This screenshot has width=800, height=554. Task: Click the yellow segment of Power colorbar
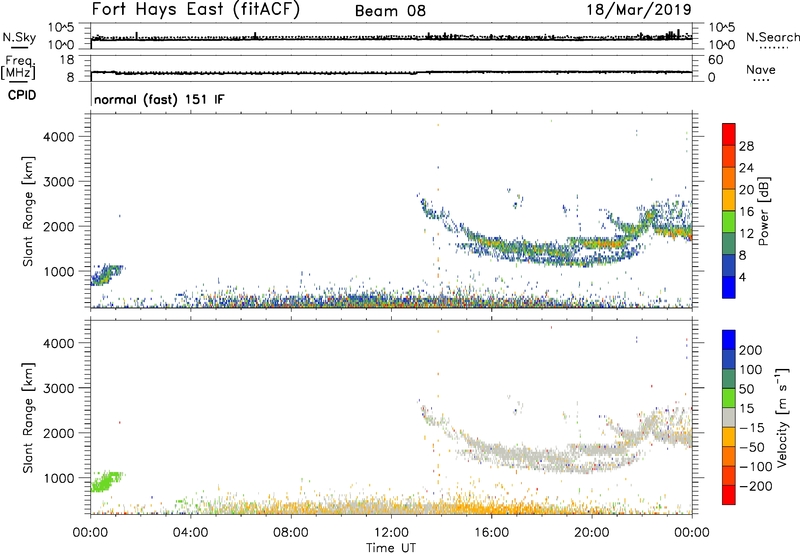point(728,210)
